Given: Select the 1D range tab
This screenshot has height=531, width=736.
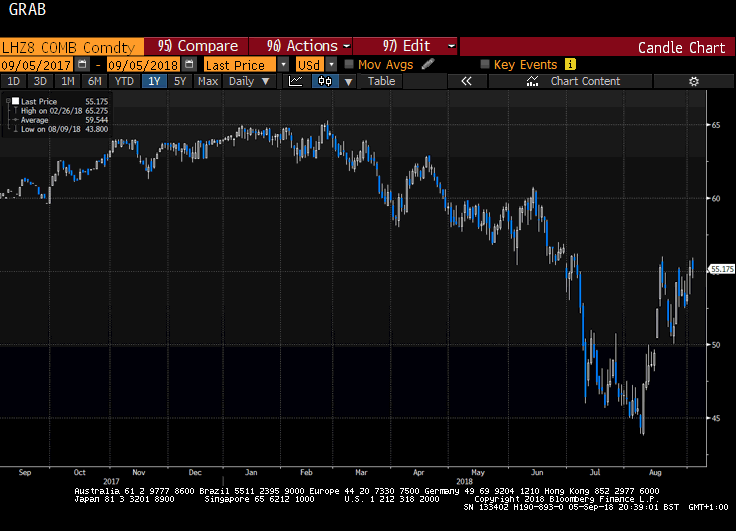Looking at the screenshot, I should point(14,81).
